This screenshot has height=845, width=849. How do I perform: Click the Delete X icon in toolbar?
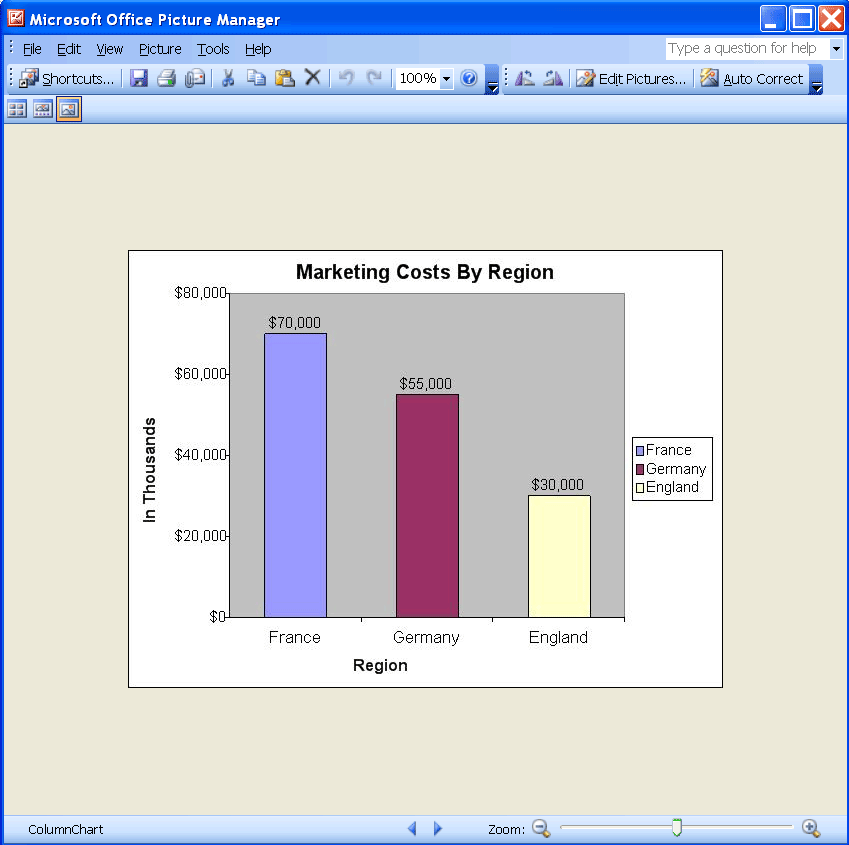click(313, 78)
